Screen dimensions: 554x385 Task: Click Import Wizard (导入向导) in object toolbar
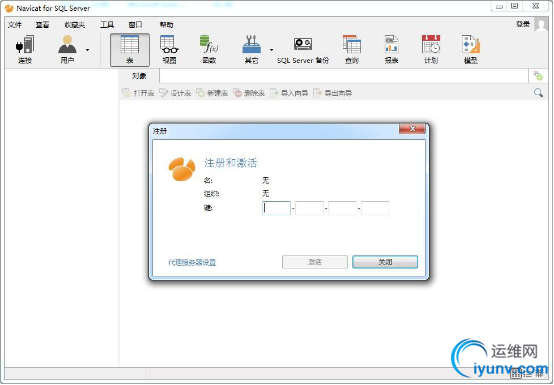coord(289,93)
